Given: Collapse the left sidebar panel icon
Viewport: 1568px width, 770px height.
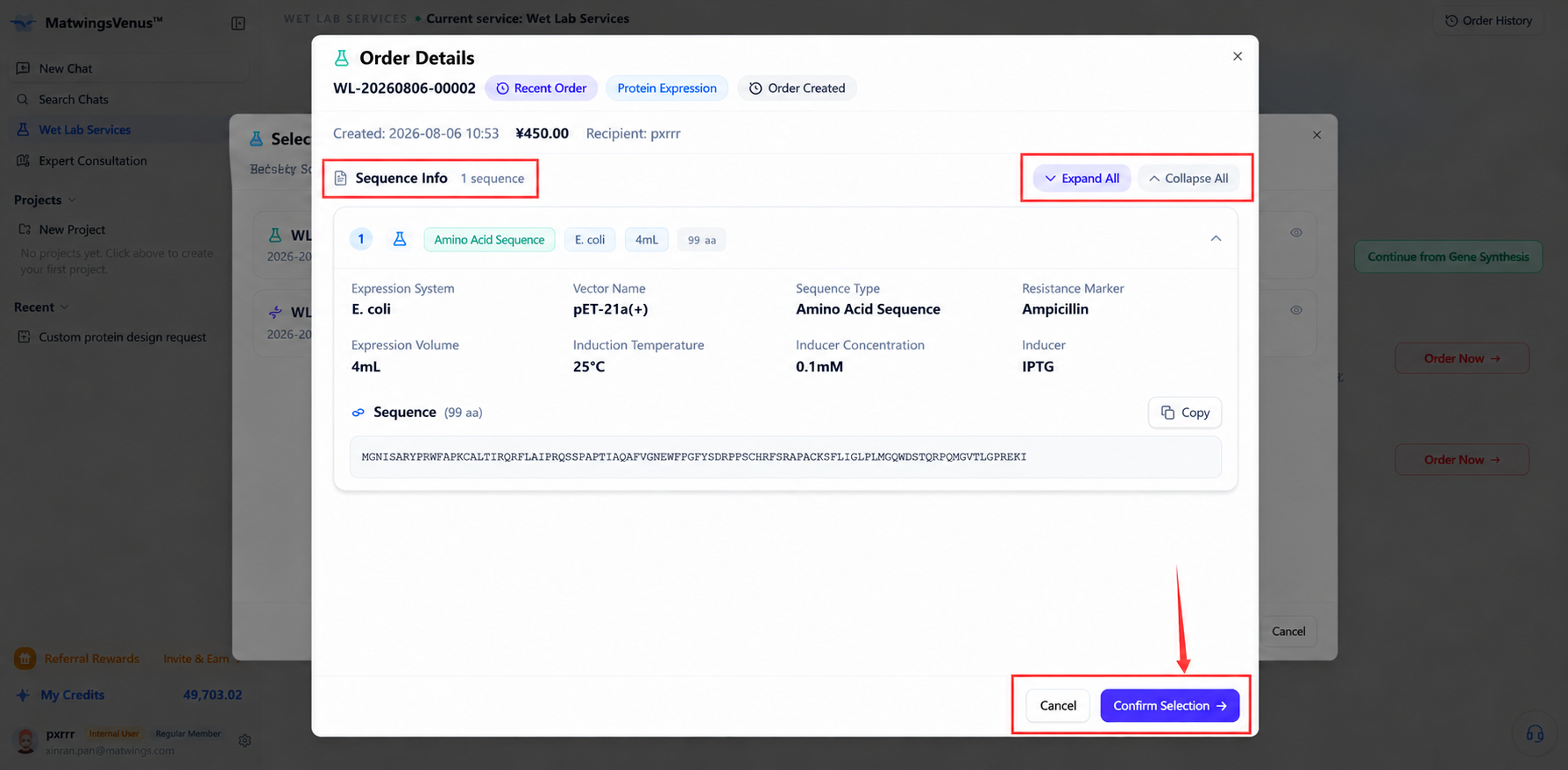Looking at the screenshot, I should pyautogui.click(x=238, y=24).
